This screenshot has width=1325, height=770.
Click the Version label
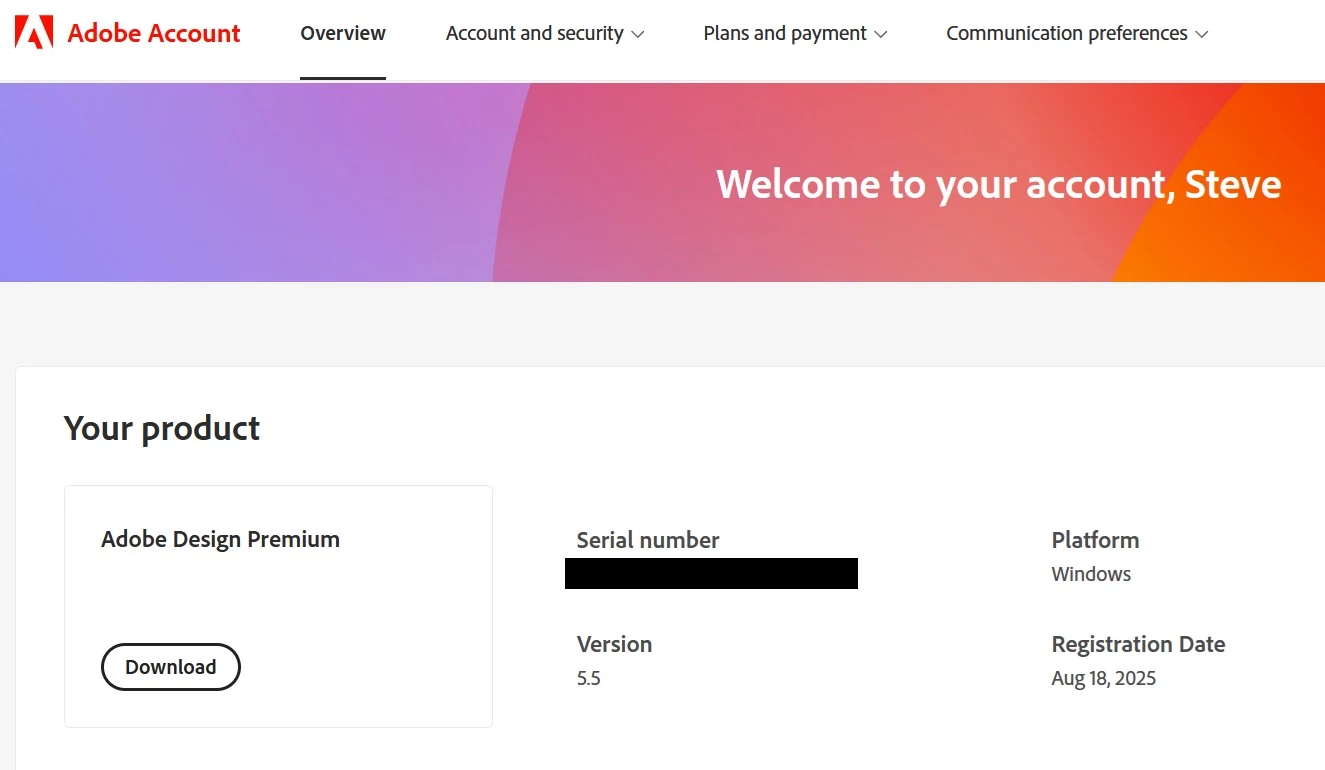point(614,644)
